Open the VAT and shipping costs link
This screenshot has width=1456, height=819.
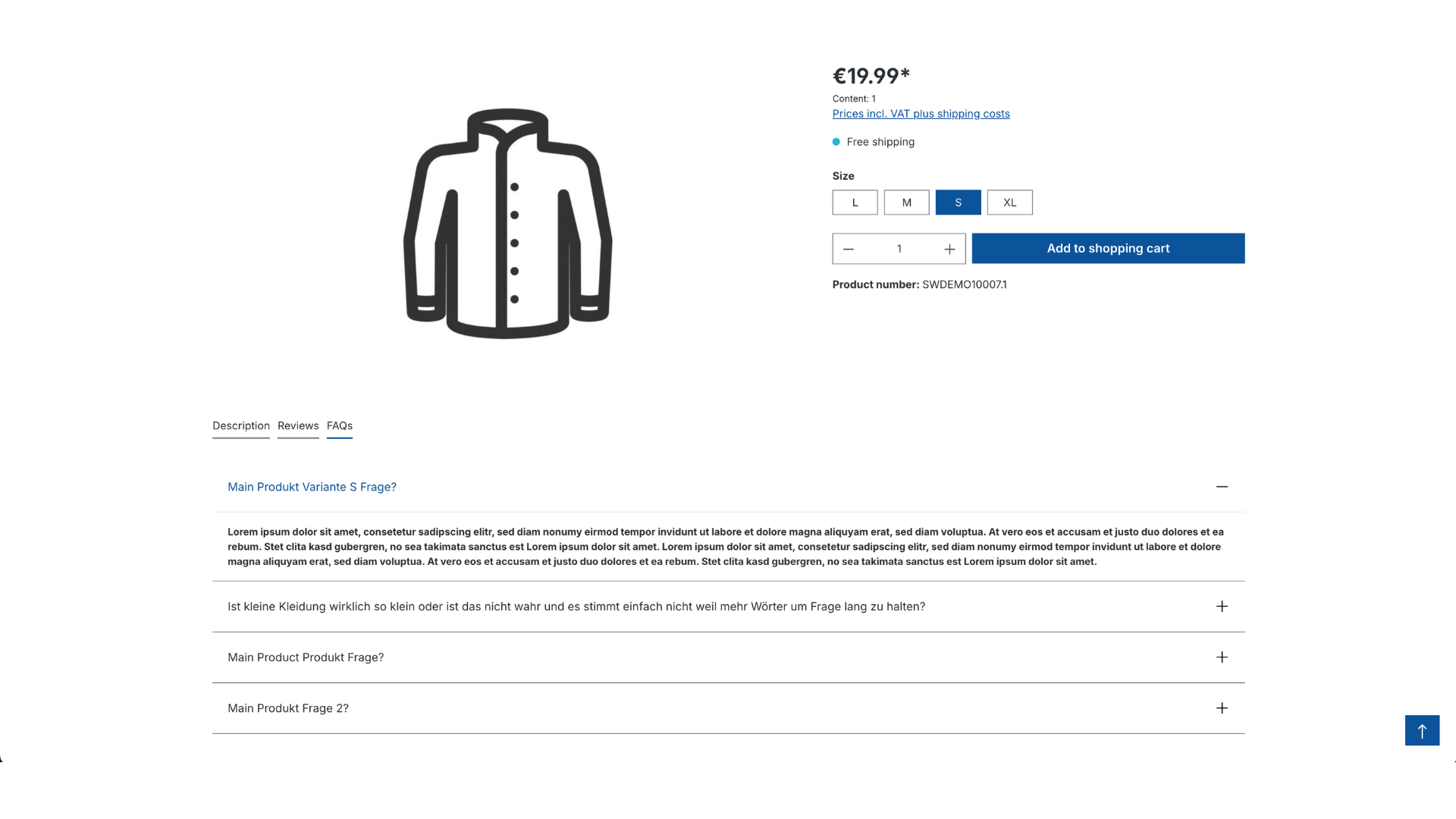pos(921,114)
